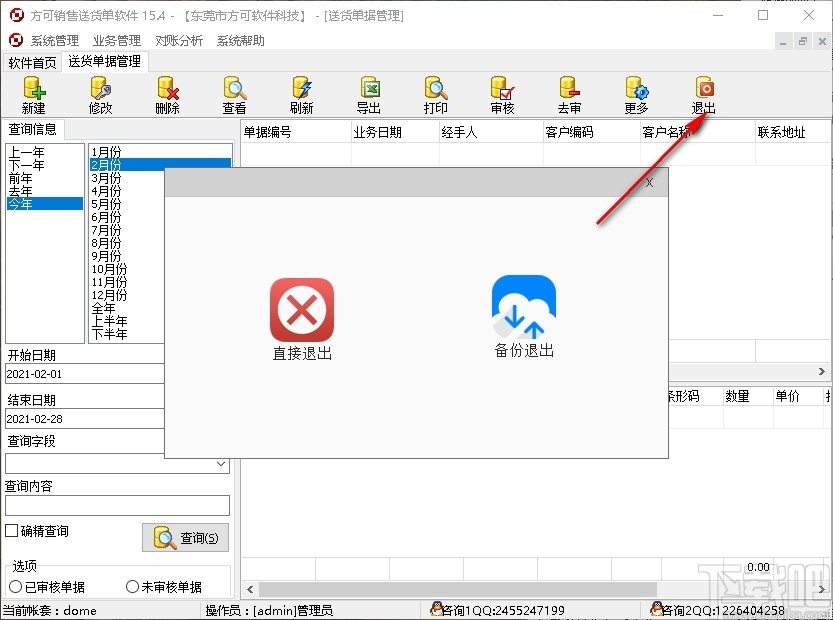
Task: Click the 修改 (Modify) toolbar icon
Action: [x=100, y=94]
